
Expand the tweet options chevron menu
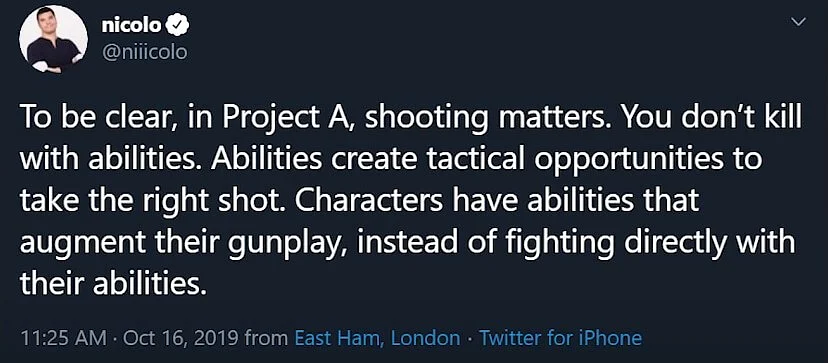tap(799, 22)
